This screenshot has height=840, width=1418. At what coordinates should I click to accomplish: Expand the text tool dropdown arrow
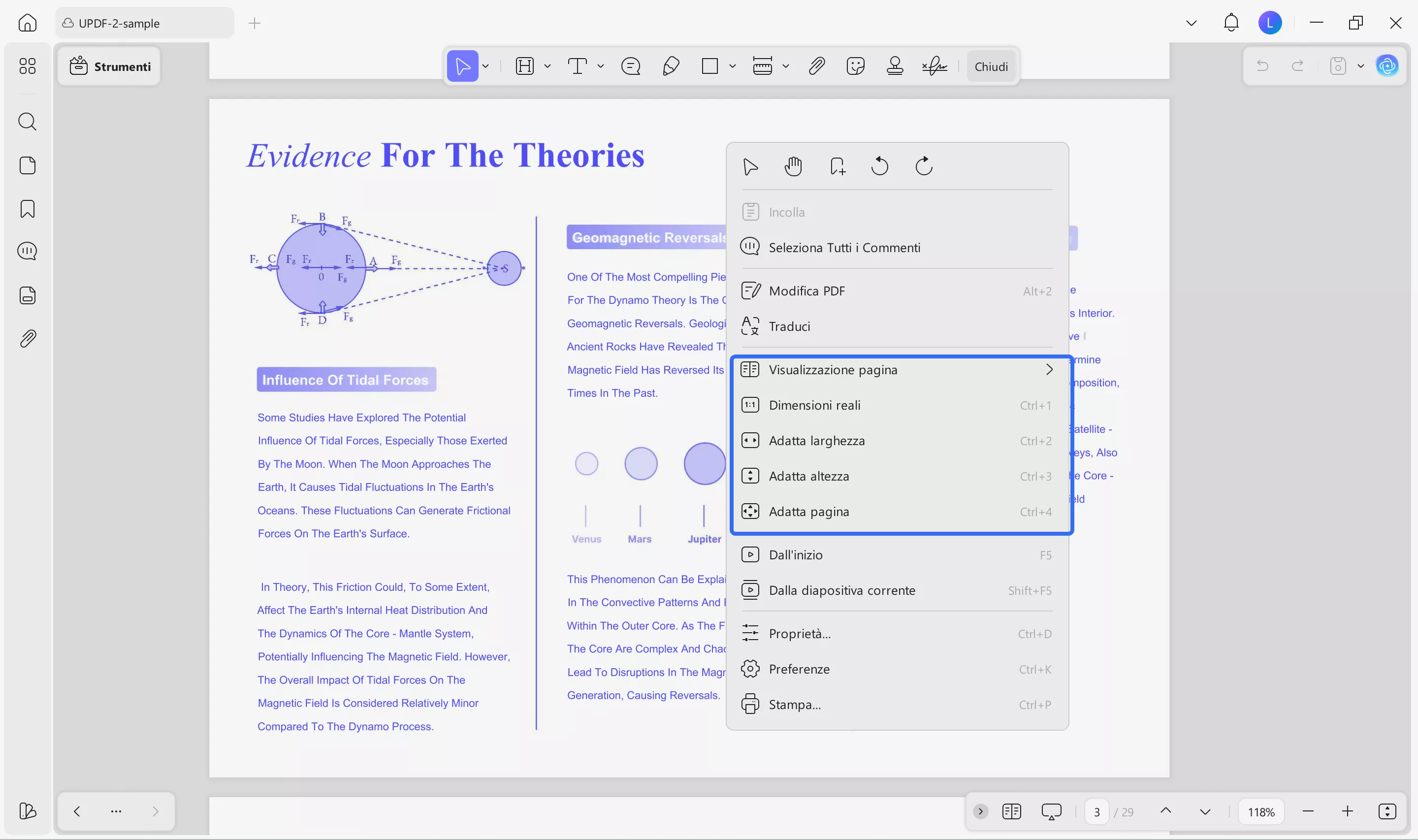tap(600, 66)
